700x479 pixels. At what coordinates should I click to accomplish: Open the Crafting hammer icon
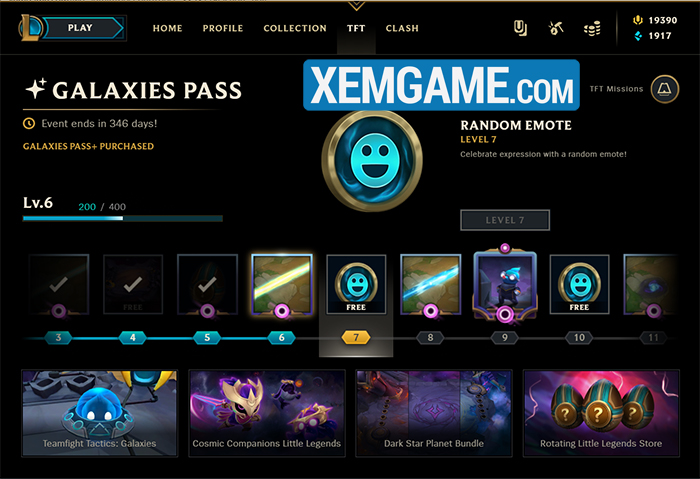pos(555,28)
